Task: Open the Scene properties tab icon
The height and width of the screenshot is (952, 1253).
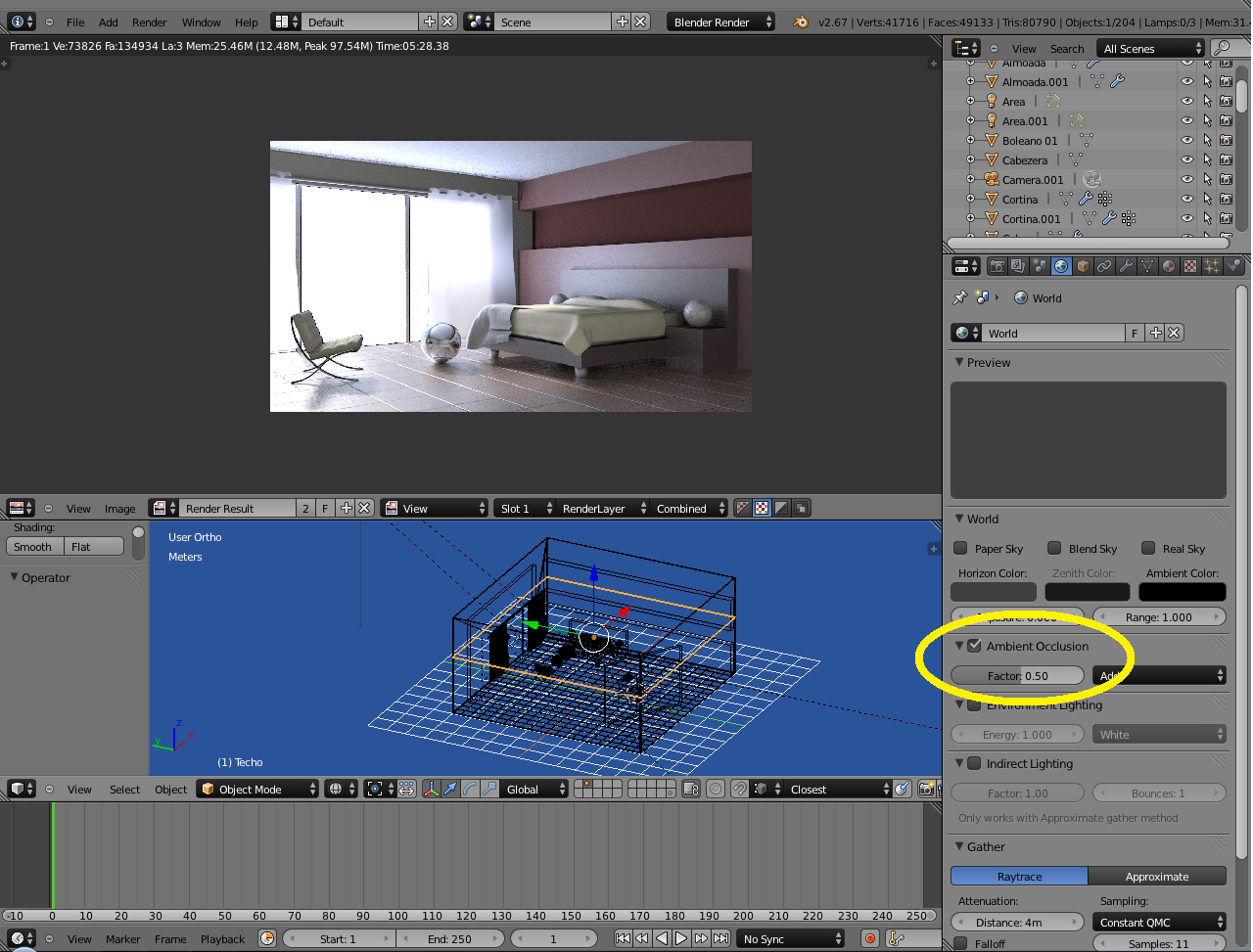Action: pos(1040,266)
